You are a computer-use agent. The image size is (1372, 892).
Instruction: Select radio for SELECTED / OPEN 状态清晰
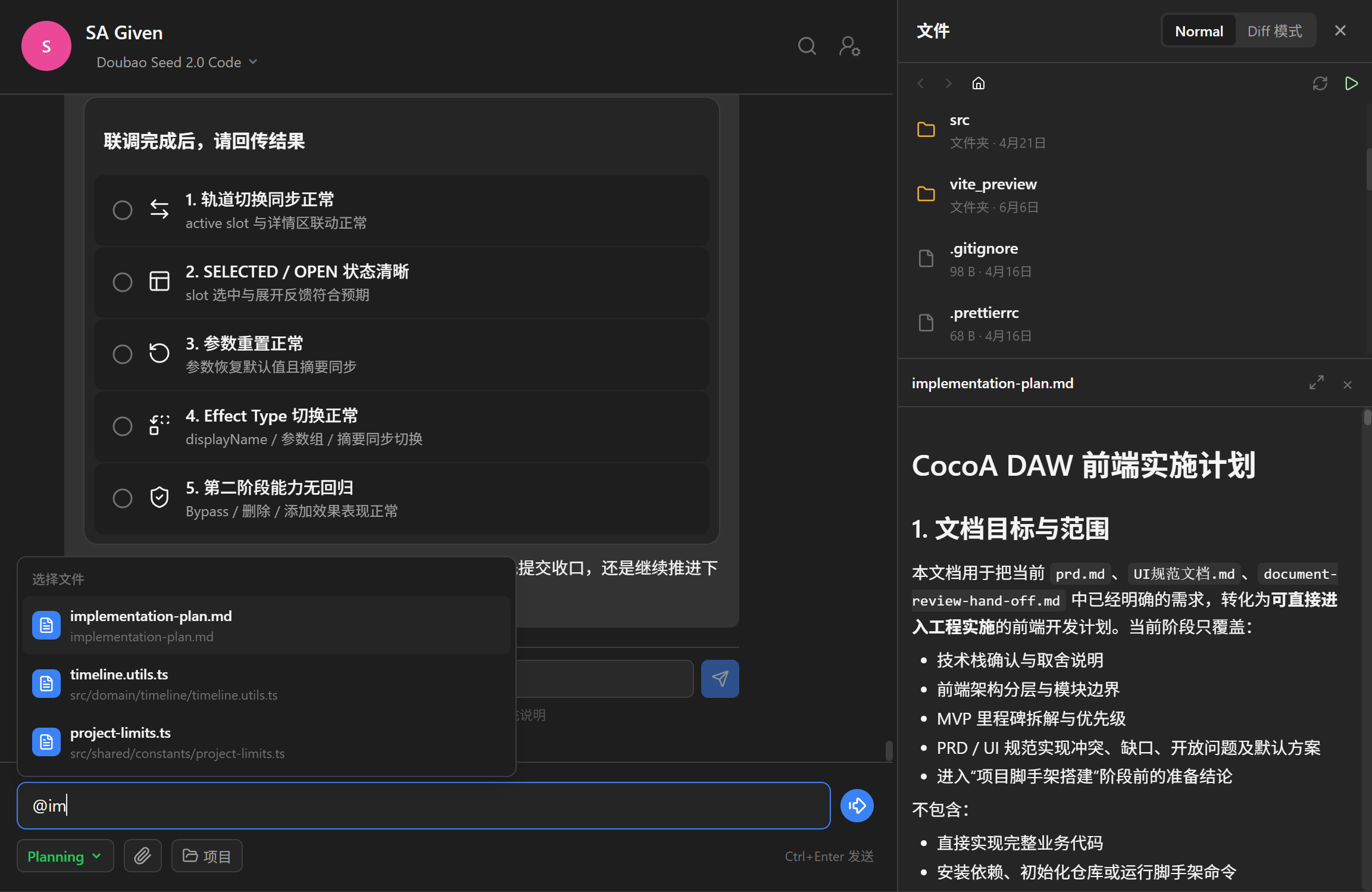pos(123,282)
